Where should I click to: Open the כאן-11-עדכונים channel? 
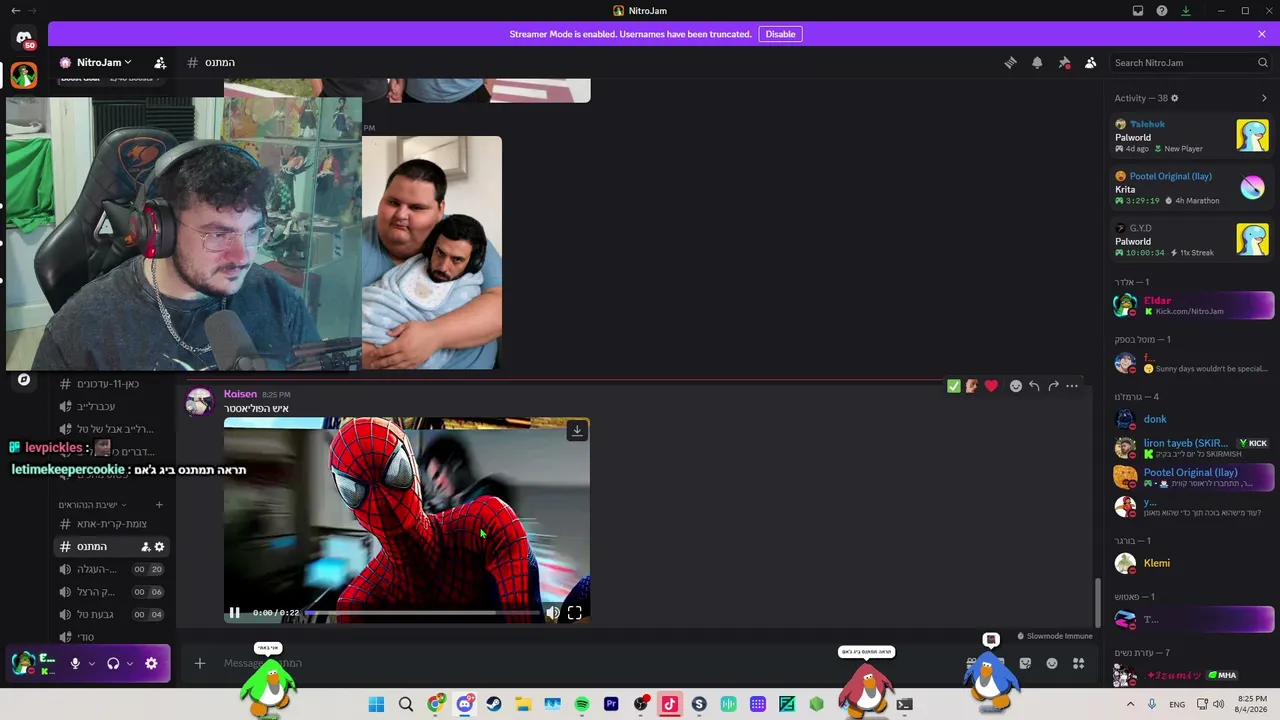(110, 384)
